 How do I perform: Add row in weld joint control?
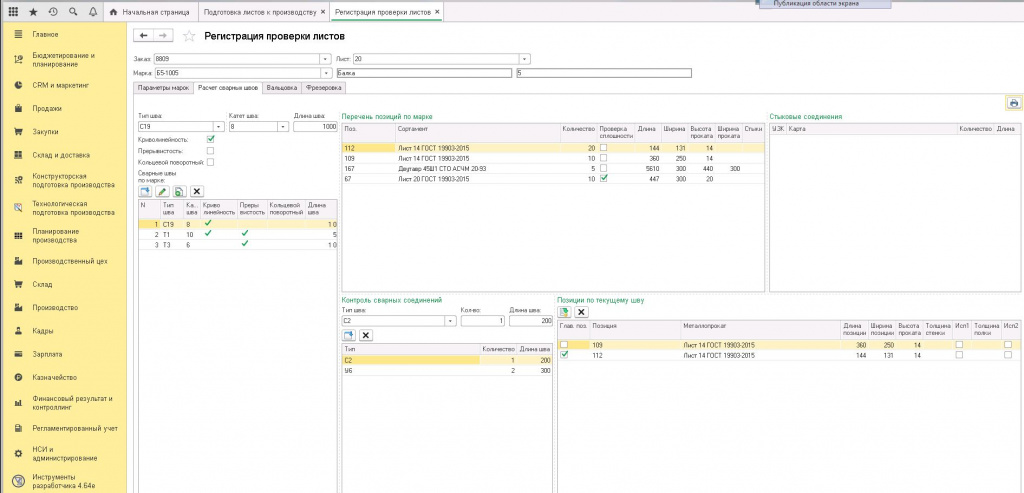pyautogui.click(x=349, y=335)
